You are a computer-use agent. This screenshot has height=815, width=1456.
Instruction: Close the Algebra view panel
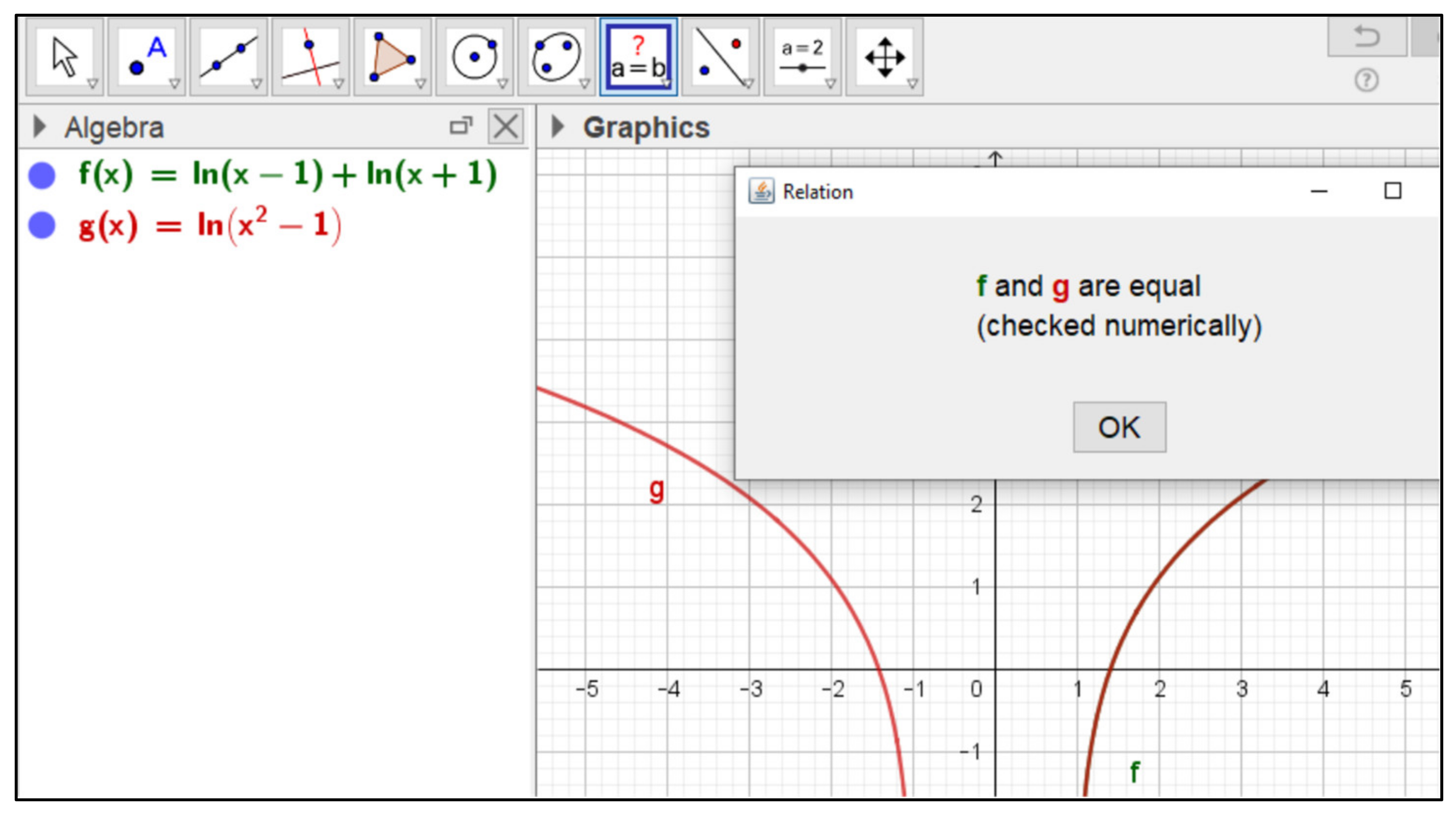(505, 126)
